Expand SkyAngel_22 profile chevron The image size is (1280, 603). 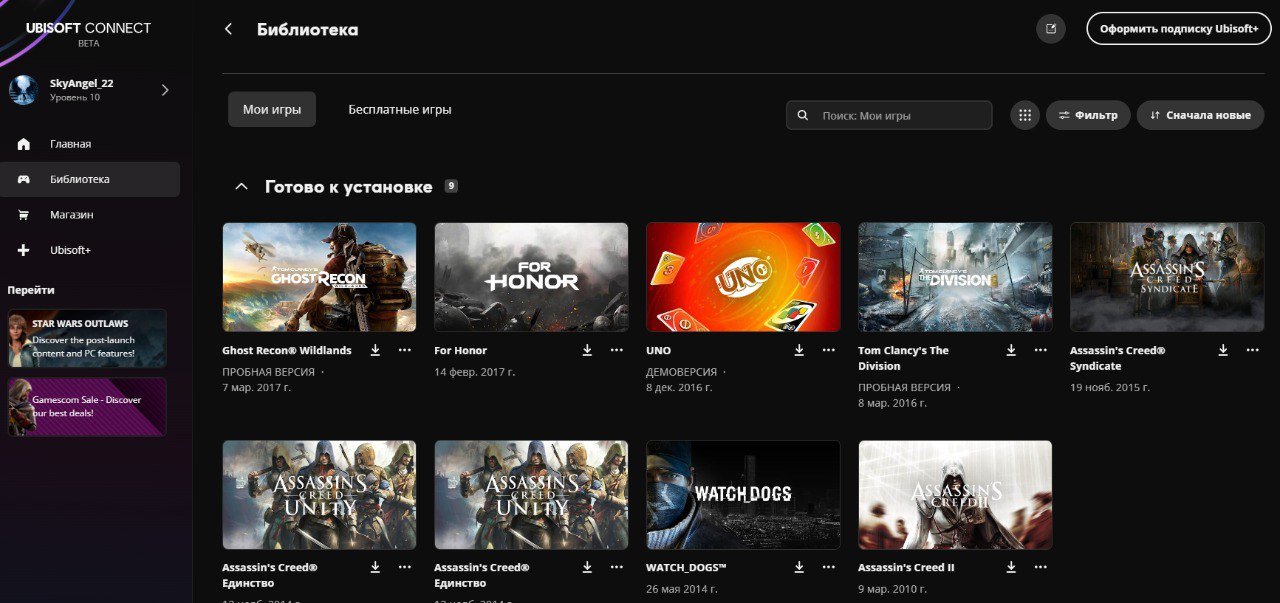click(165, 90)
